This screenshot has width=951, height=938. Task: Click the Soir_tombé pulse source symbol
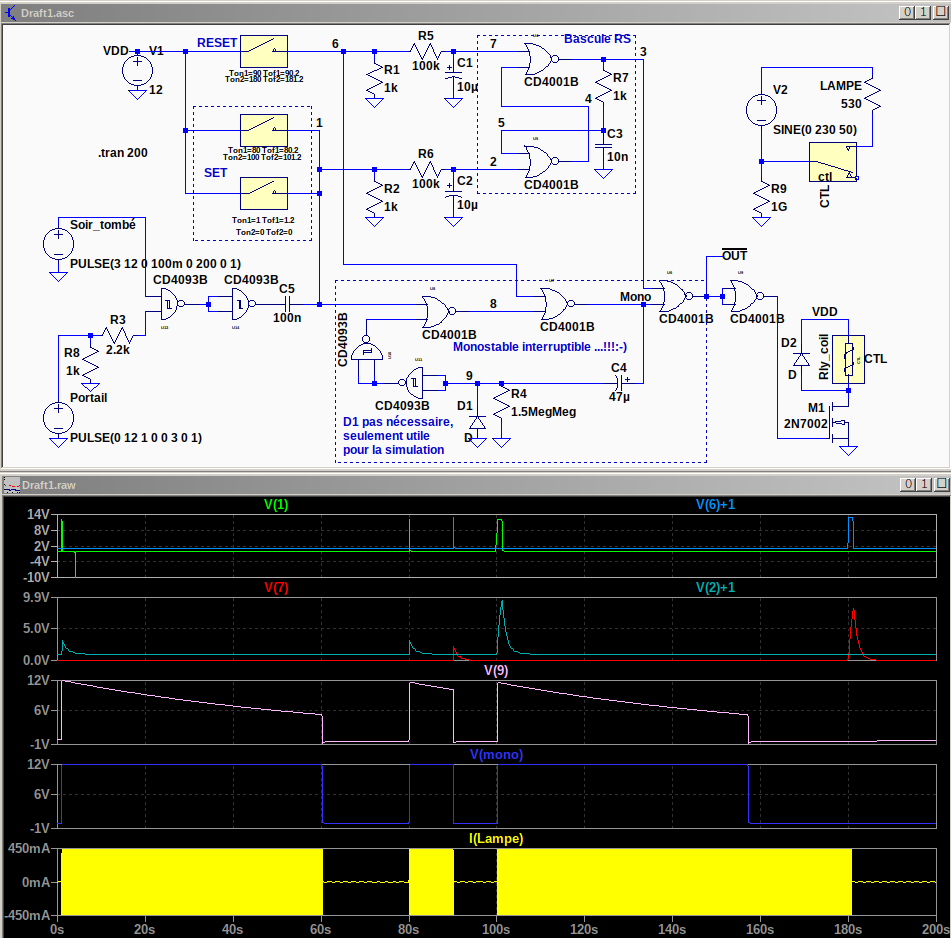(x=56, y=243)
